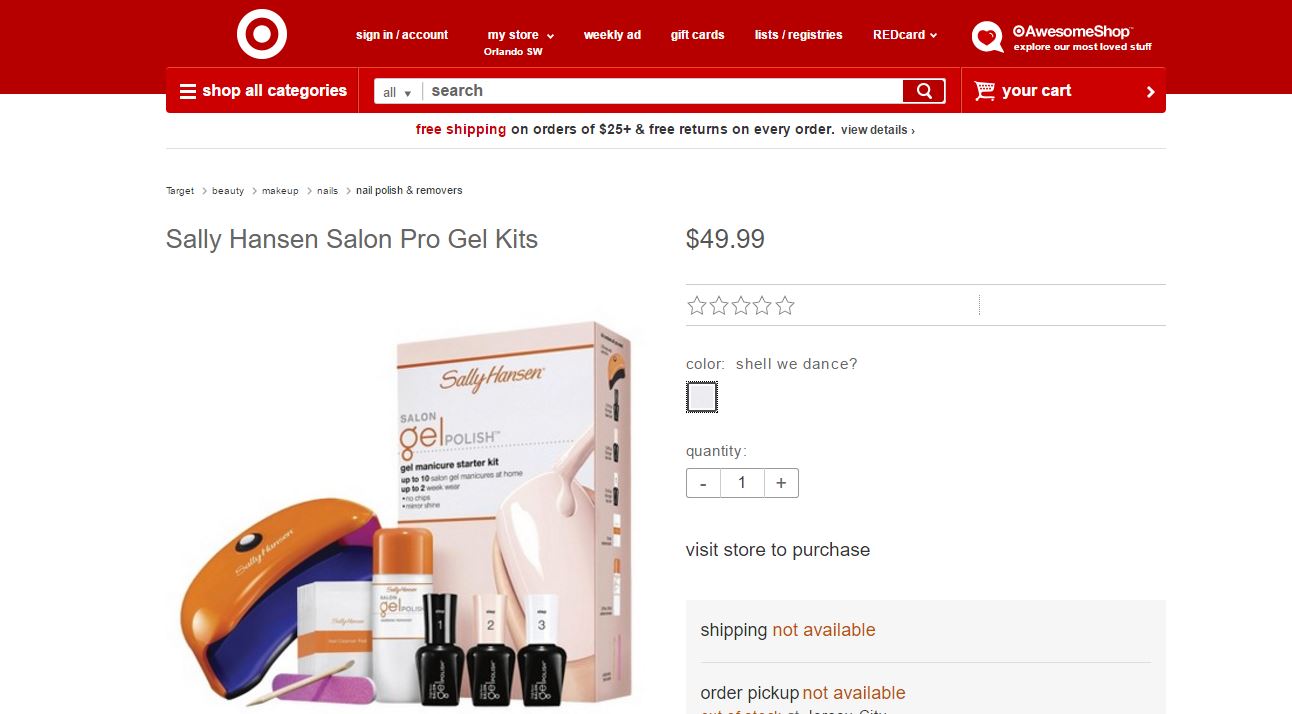Open the hamburger menu icon

tap(188, 91)
